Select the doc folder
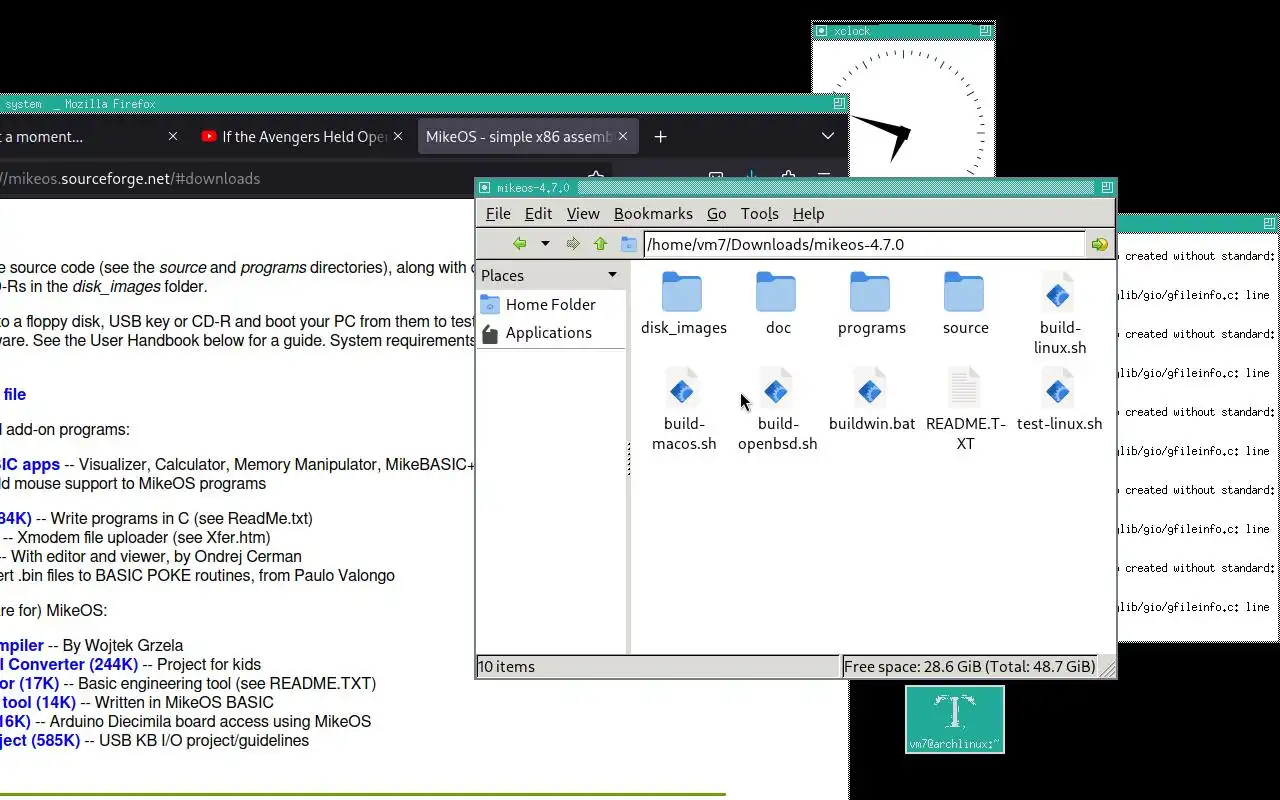This screenshot has height=800, width=1280. tap(778, 304)
